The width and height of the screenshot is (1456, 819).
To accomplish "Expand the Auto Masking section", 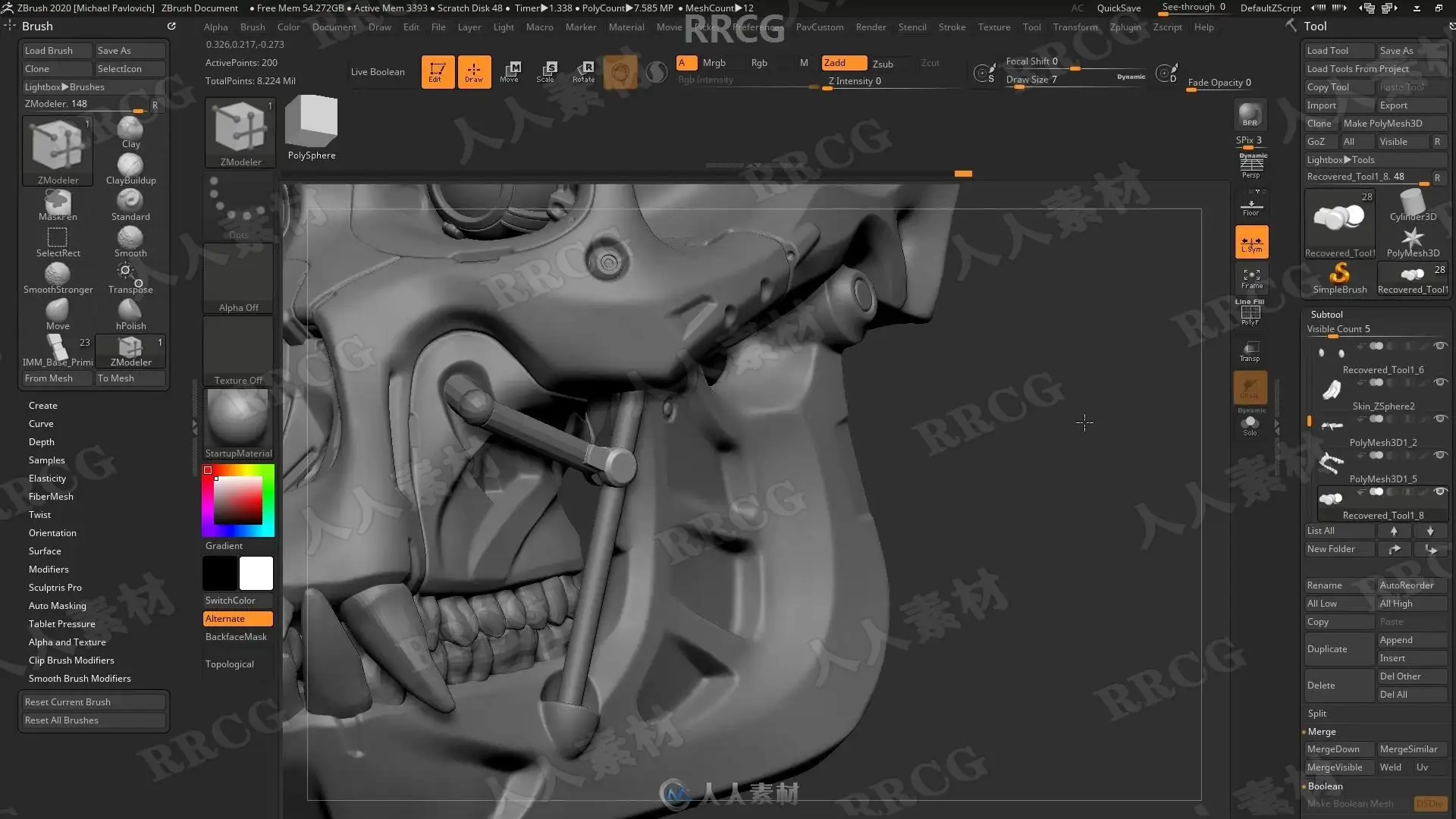I will click(x=57, y=605).
